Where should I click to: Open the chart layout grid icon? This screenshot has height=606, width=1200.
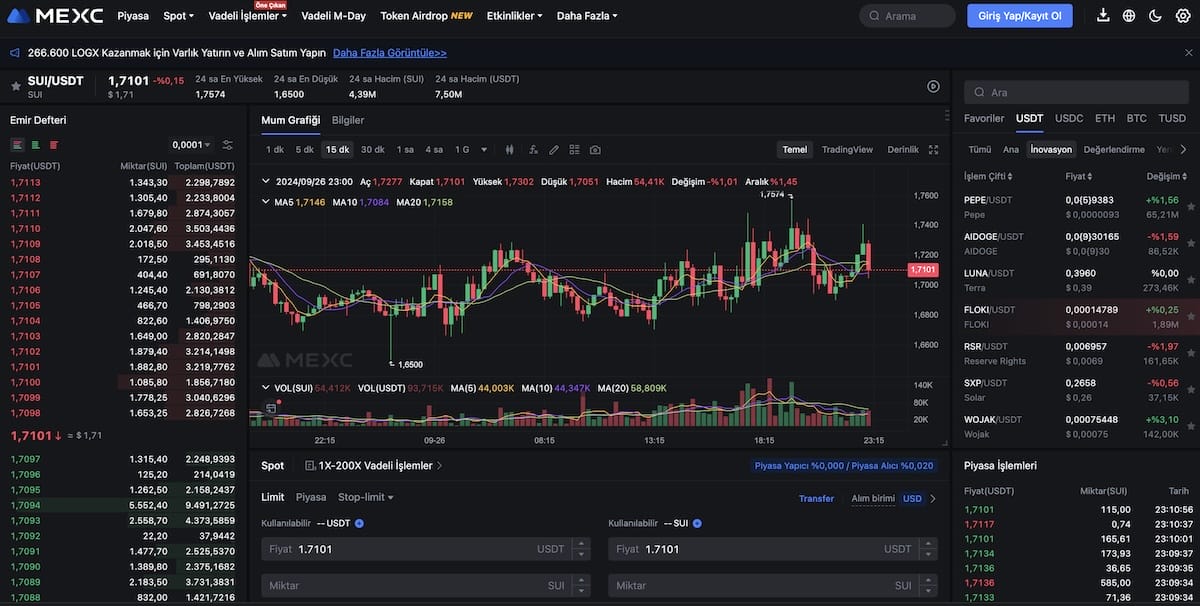pyautogui.click(x=573, y=148)
